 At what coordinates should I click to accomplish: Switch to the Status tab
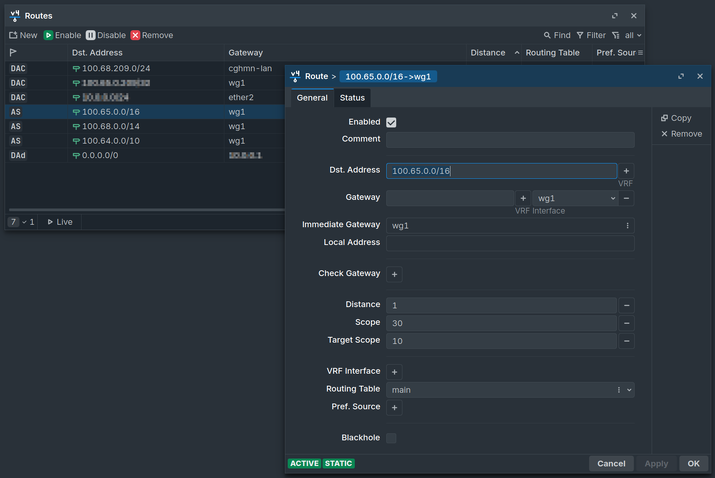pos(352,98)
